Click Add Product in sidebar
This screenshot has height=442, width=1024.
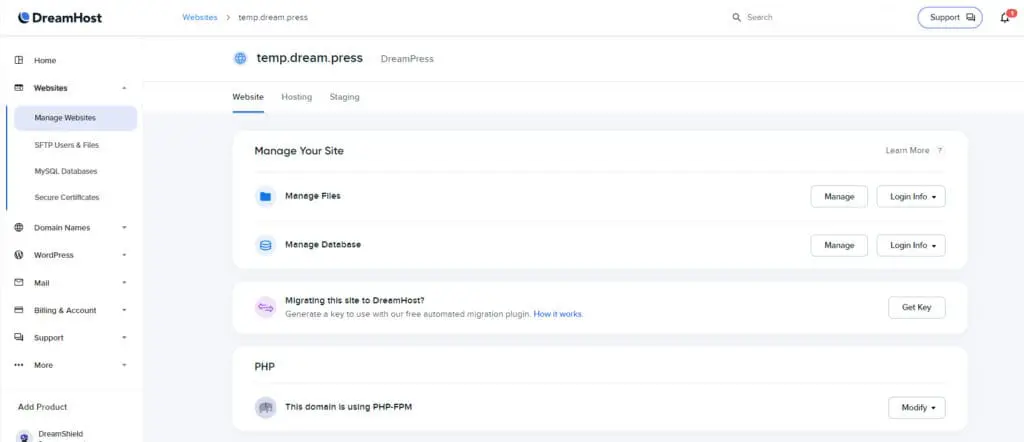[42, 407]
